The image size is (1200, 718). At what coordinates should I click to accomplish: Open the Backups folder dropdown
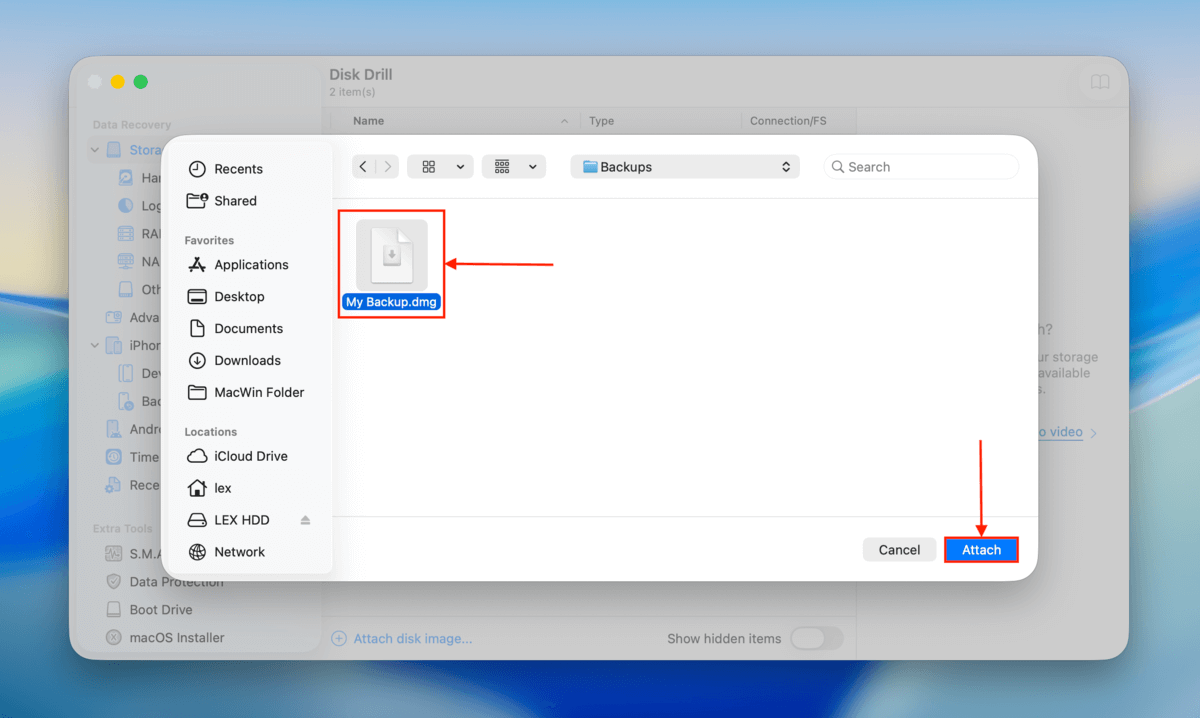684,166
